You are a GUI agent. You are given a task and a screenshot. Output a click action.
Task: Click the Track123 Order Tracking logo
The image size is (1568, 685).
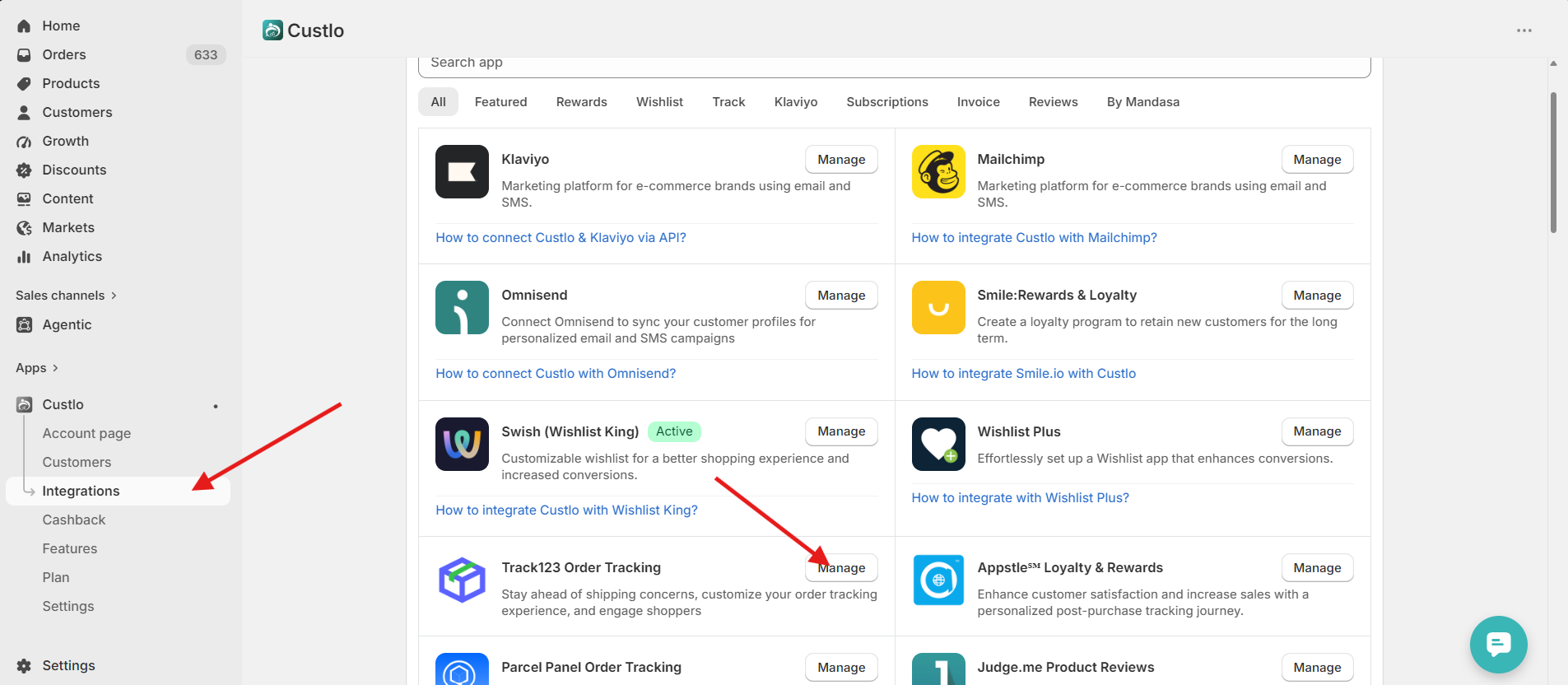coord(462,580)
